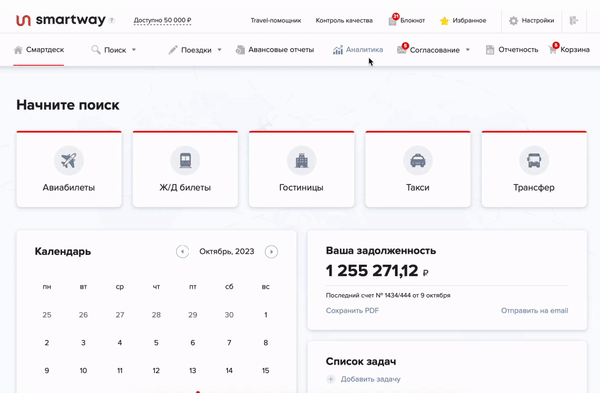Click Сохранить PDF link
This screenshot has height=393, width=600.
pos(352,311)
